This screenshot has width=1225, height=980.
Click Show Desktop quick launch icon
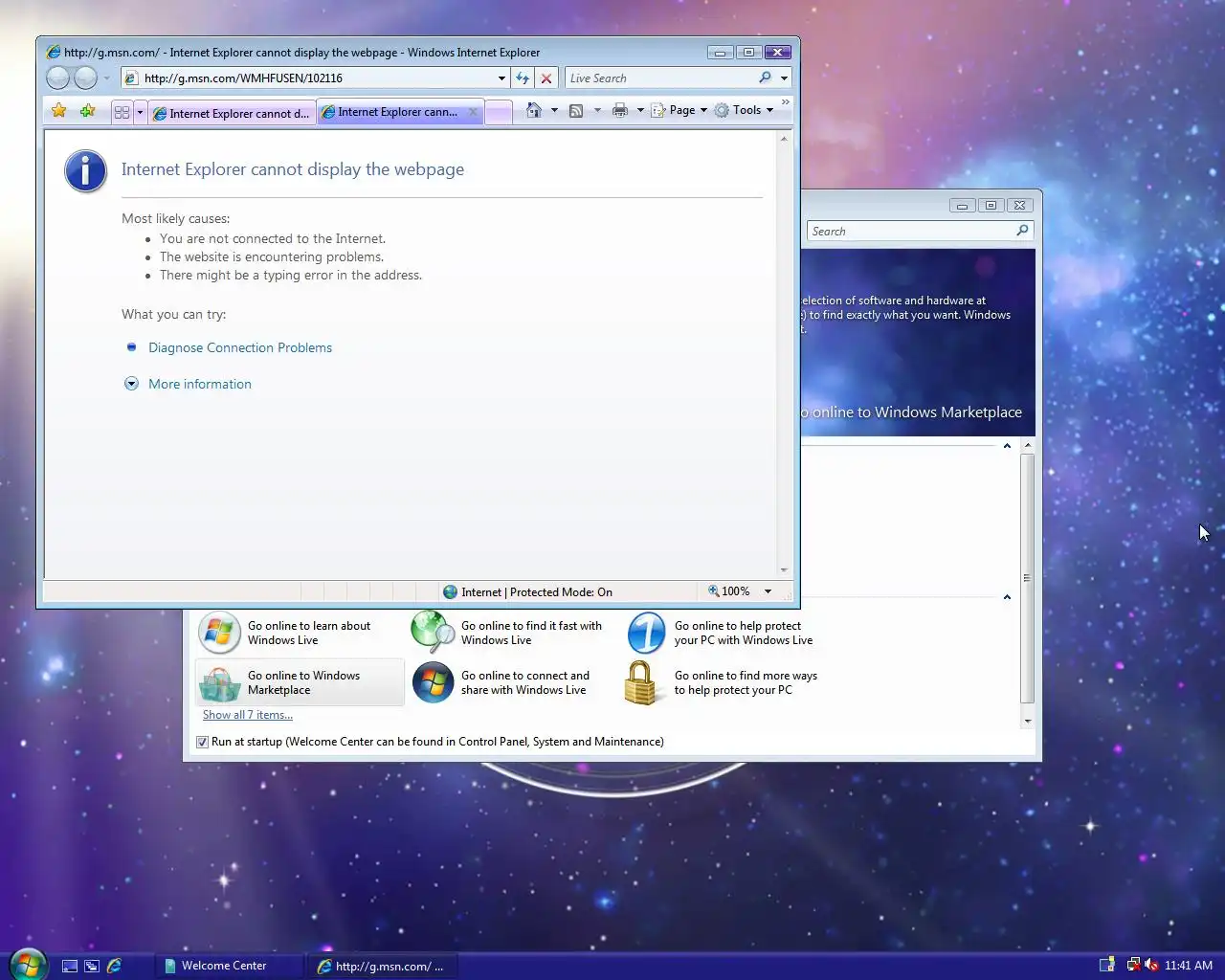70,966
